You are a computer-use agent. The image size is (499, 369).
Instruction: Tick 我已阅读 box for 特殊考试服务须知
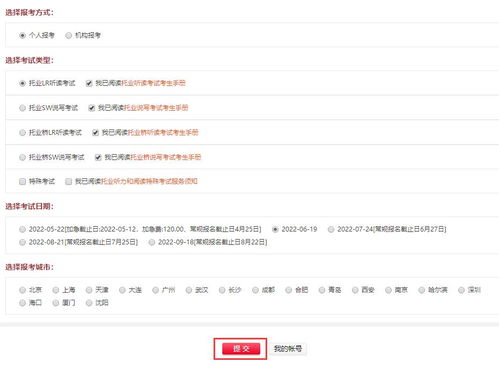pos(68,182)
